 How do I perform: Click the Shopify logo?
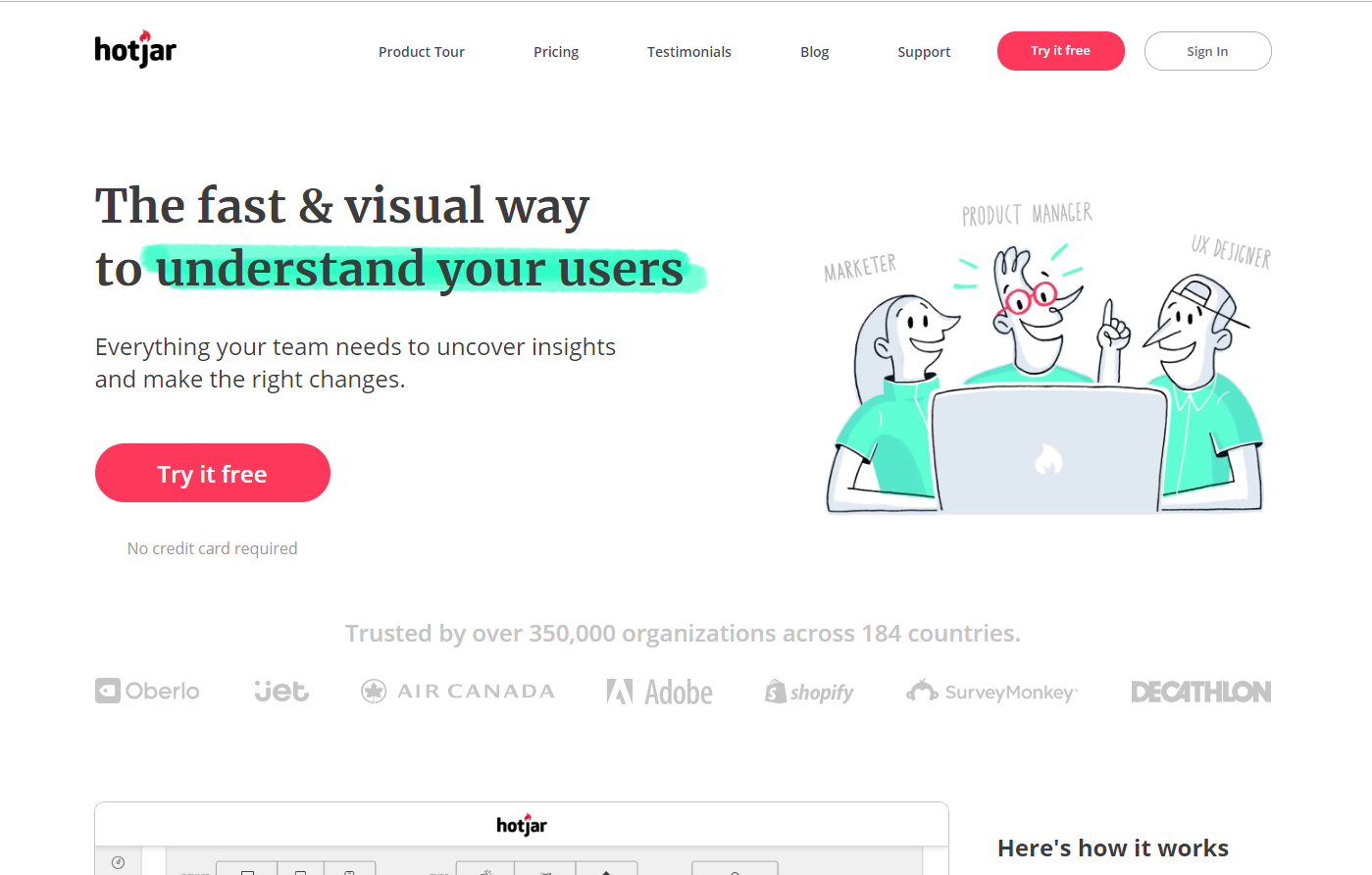point(809,692)
